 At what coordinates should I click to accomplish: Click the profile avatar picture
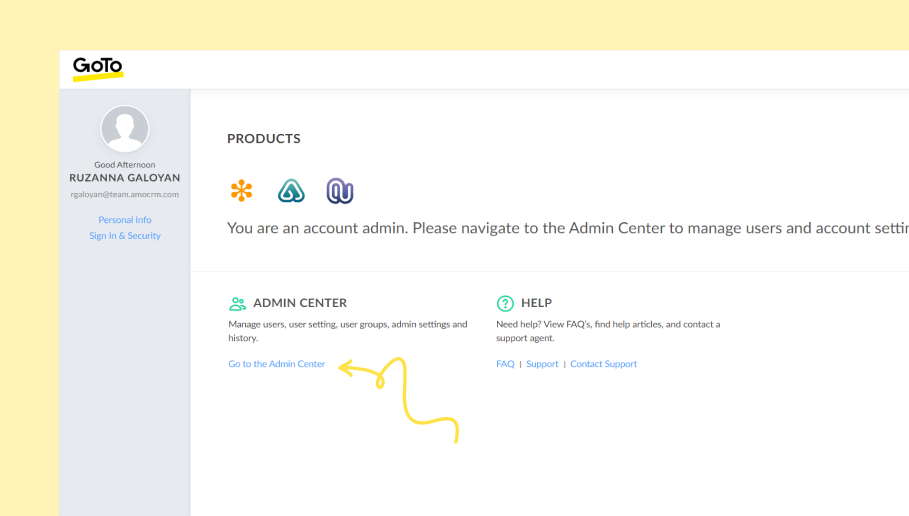pos(125,129)
